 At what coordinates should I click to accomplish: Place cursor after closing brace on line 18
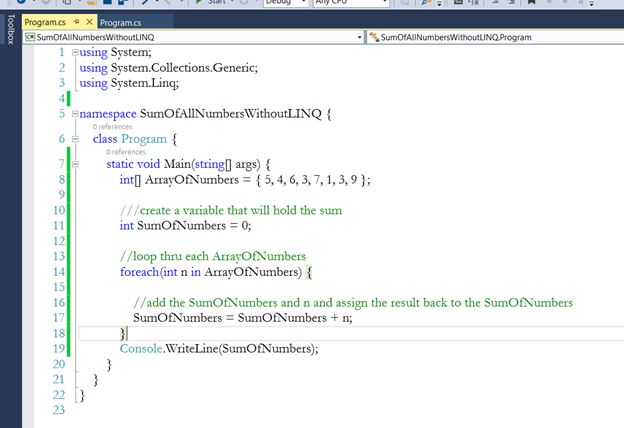pyautogui.click(x=127, y=334)
